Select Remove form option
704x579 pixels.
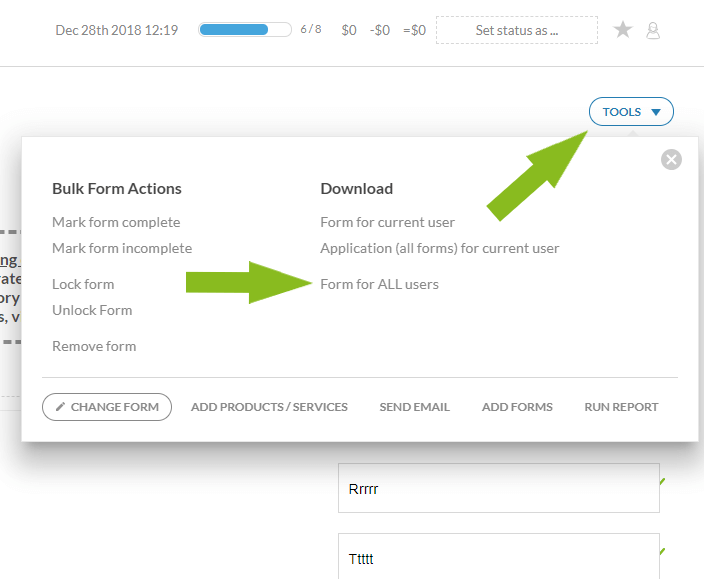point(94,346)
